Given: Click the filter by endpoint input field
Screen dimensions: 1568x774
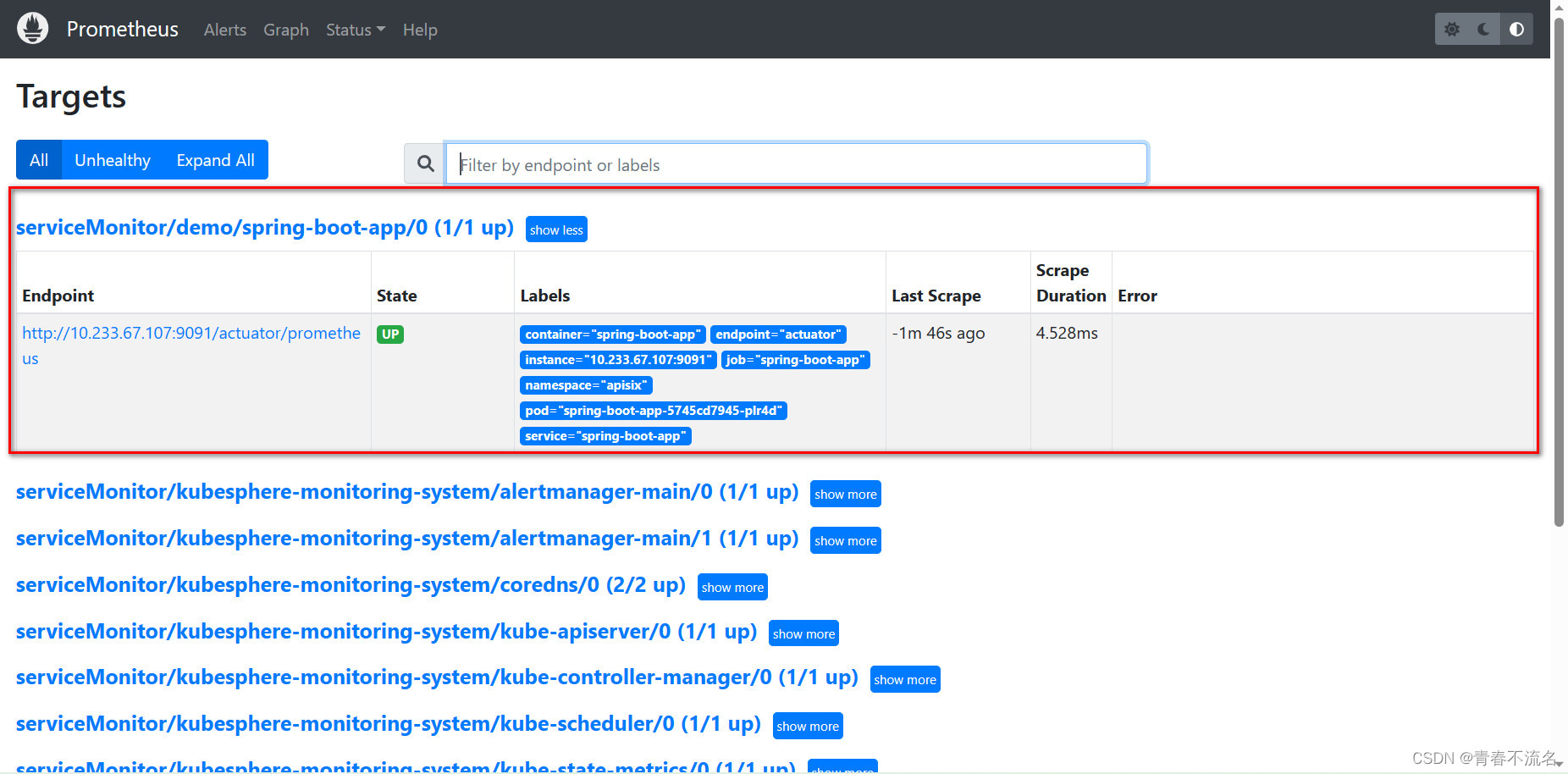Looking at the screenshot, I should point(796,163).
